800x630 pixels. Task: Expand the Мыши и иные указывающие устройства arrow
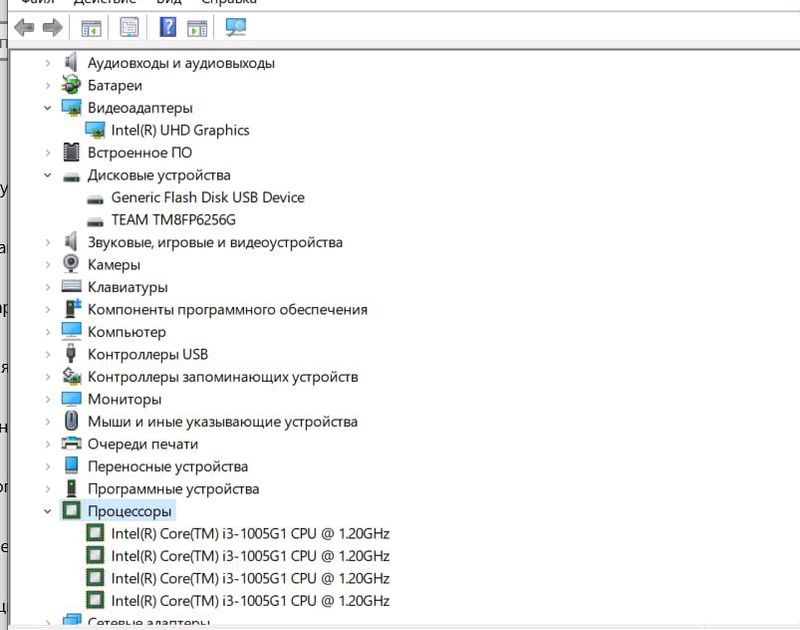47,422
